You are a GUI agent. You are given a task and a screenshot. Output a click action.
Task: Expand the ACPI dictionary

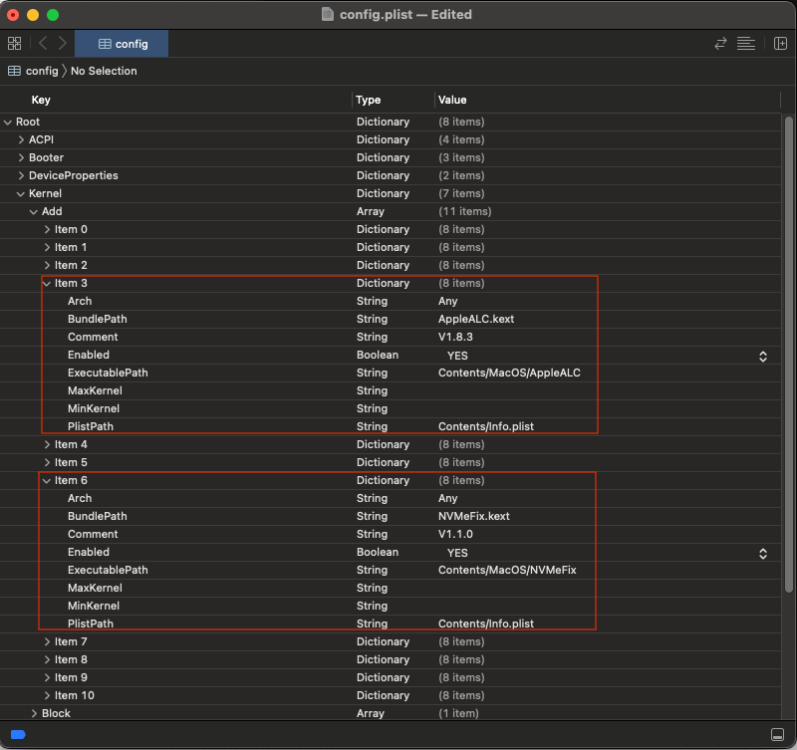pyautogui.click(x=21, y=140)
